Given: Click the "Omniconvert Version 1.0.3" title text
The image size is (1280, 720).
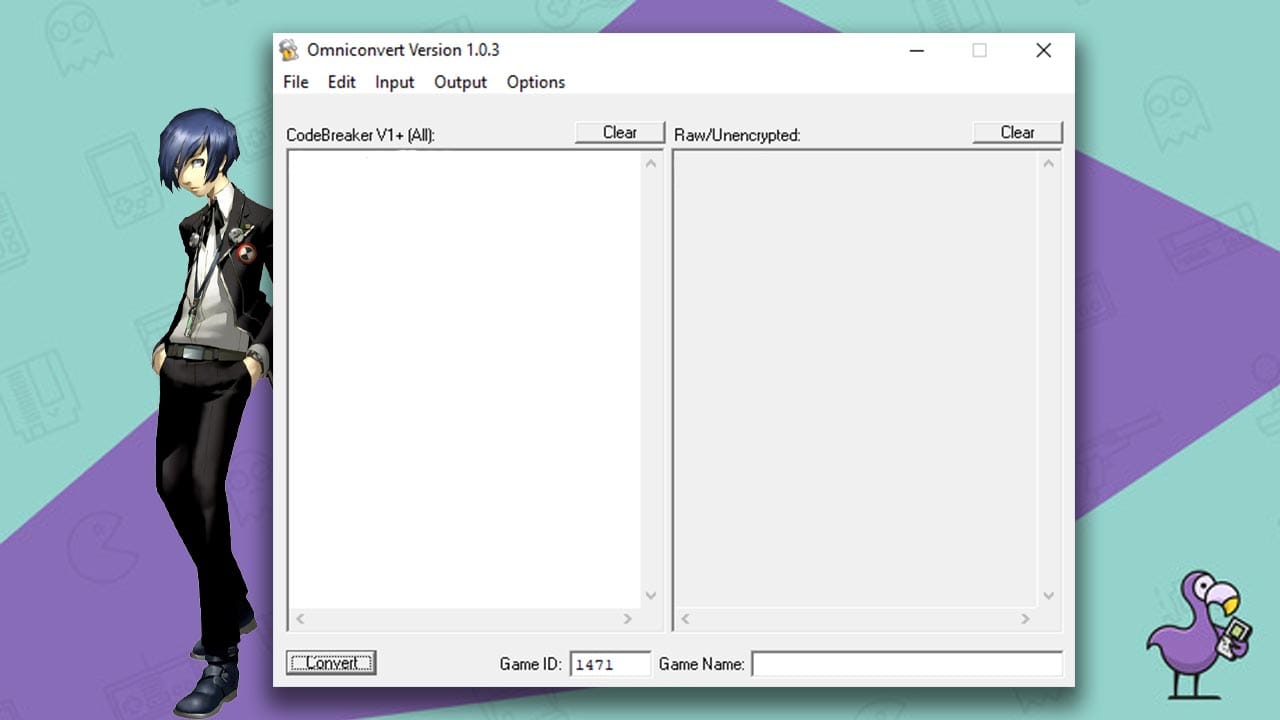Looking at the screenshot, I should tap(403, 50).
